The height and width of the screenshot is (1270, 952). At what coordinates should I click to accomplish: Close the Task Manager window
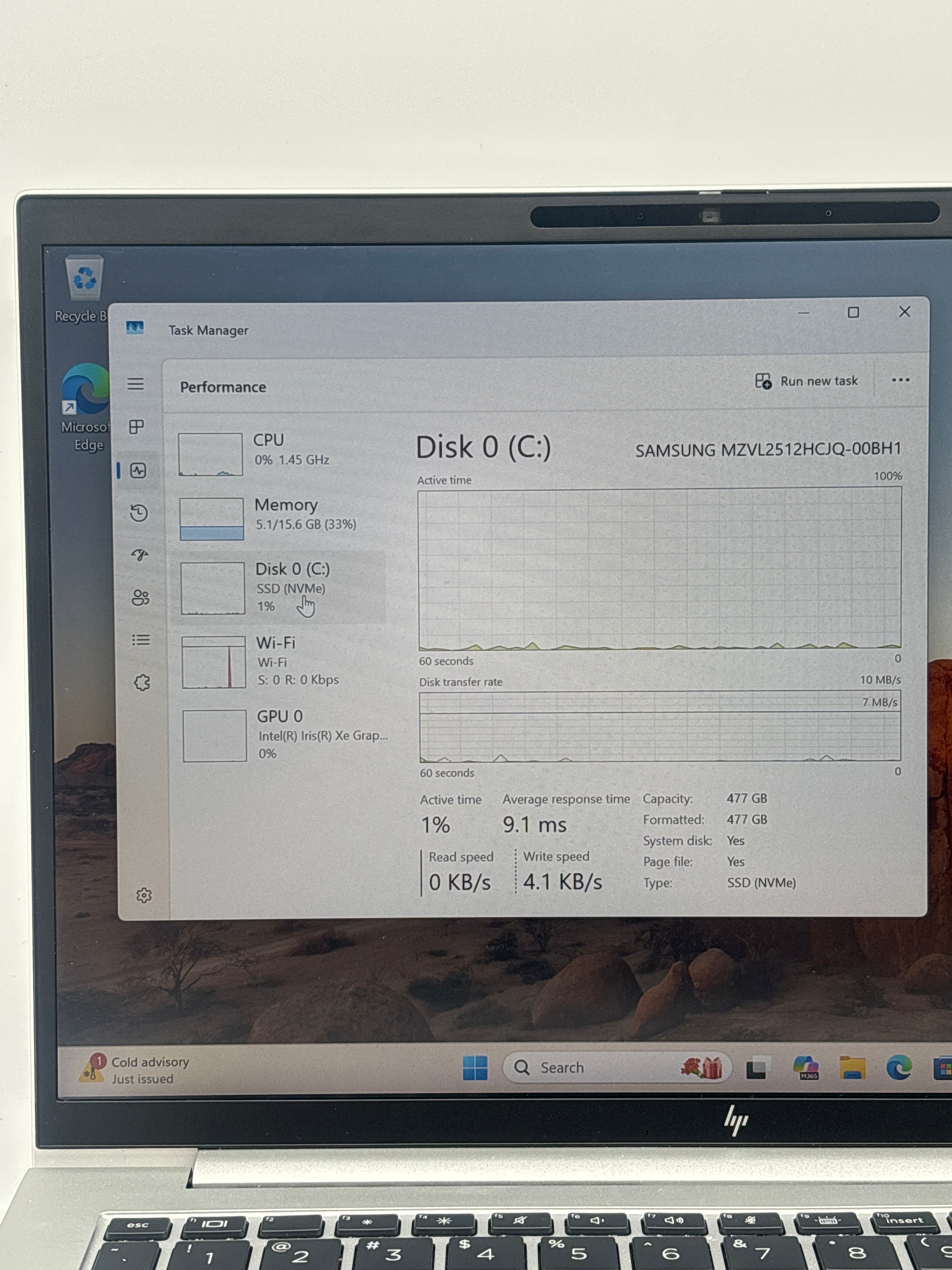[x=904, y=312]
